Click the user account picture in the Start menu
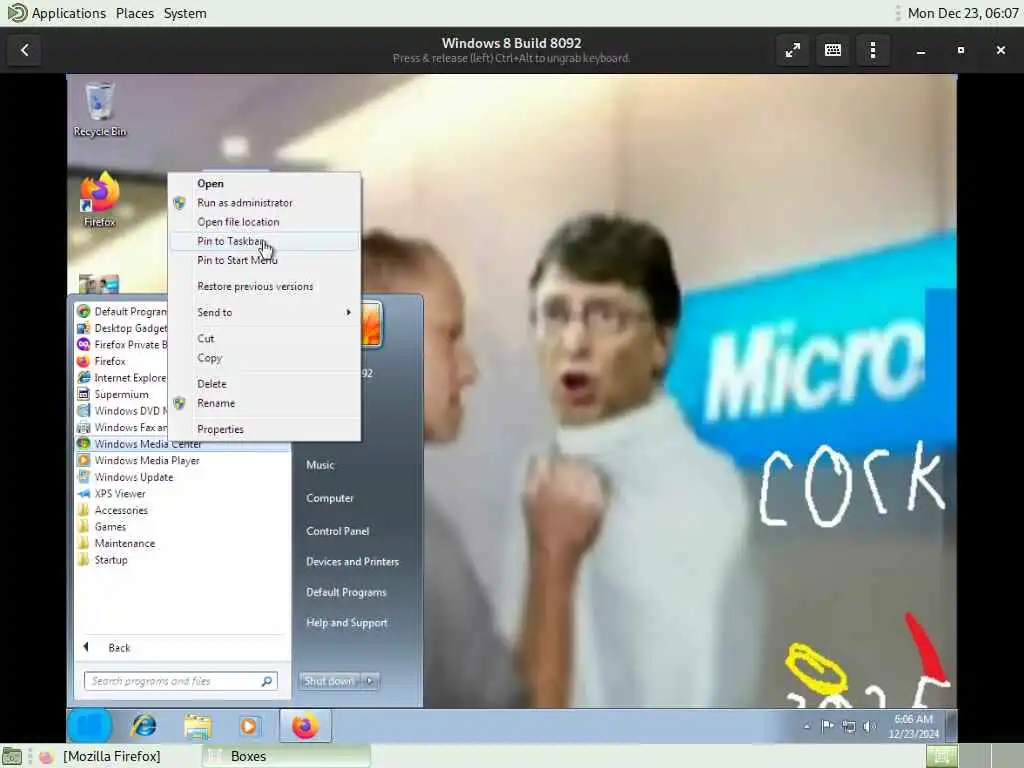1024x768 pixels. pos(370,323)
